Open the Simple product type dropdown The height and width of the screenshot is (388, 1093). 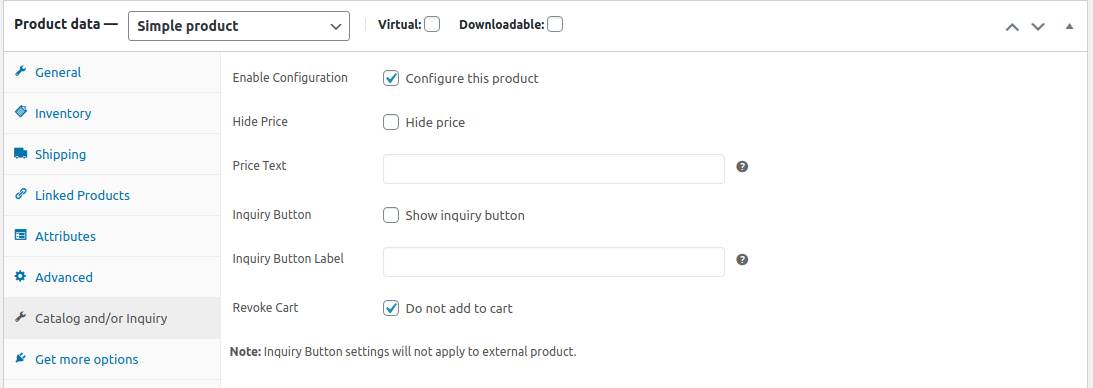239,26
